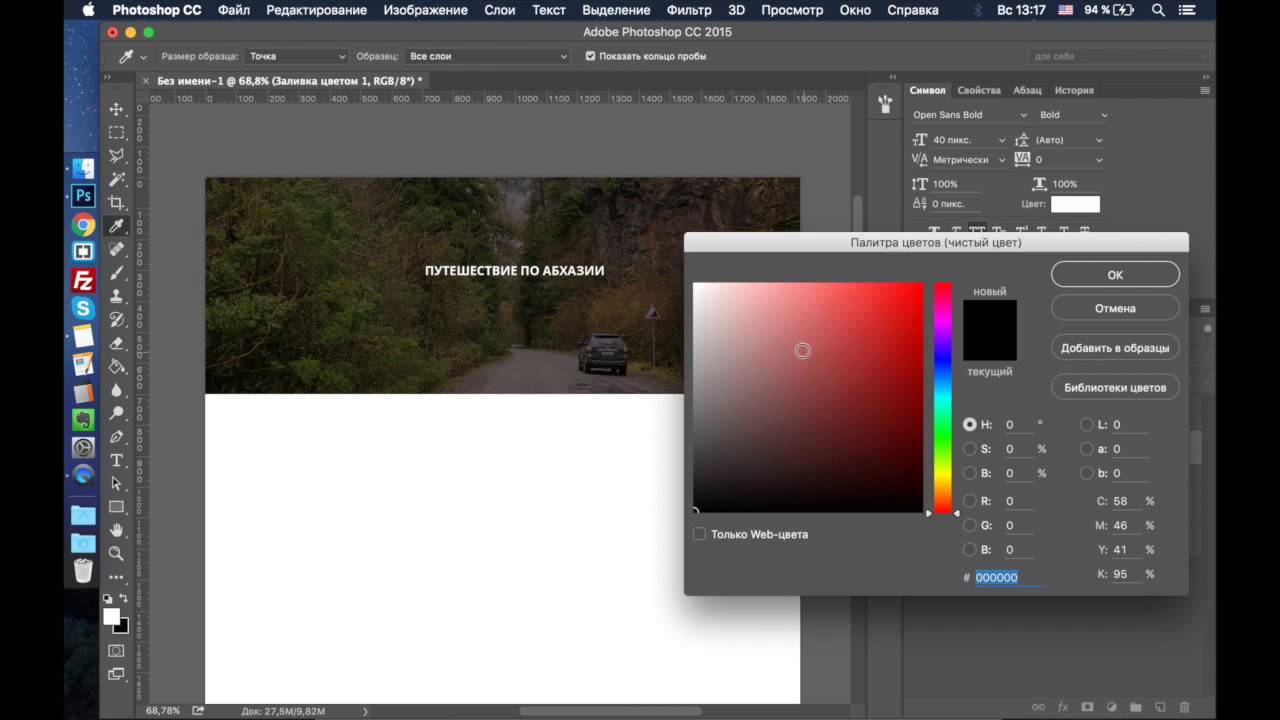Click 'Добавить в образцы' button
Image resolution: width=1280 pixels, height=720 pixels.
point(1115,348)
